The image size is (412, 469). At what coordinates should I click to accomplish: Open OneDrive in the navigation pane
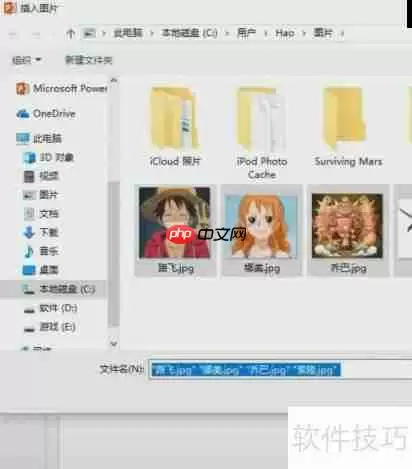[x=46, y=114]
